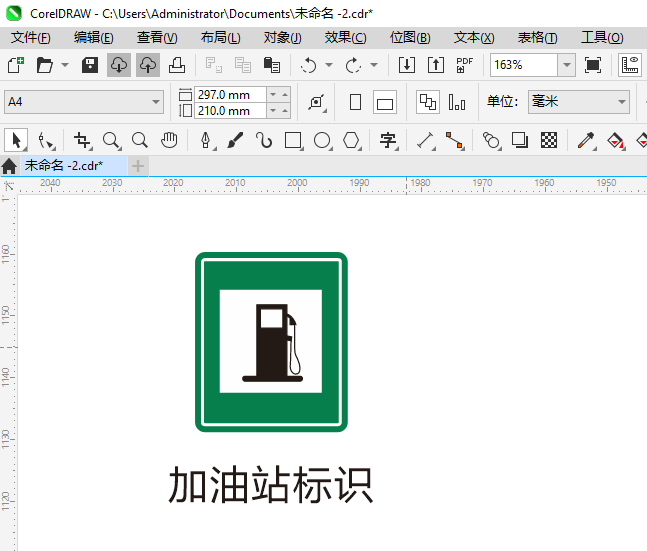Click the Export icon

(x=436, y=65)
